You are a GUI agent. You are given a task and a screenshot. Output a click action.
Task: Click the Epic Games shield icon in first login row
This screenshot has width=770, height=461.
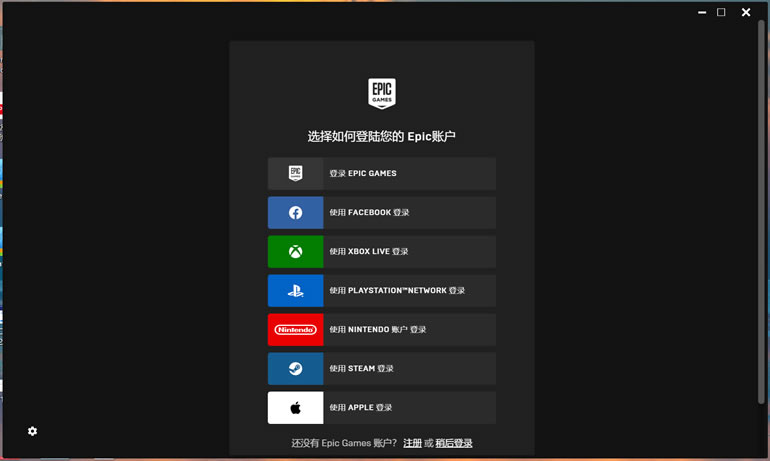coord(295,173)
